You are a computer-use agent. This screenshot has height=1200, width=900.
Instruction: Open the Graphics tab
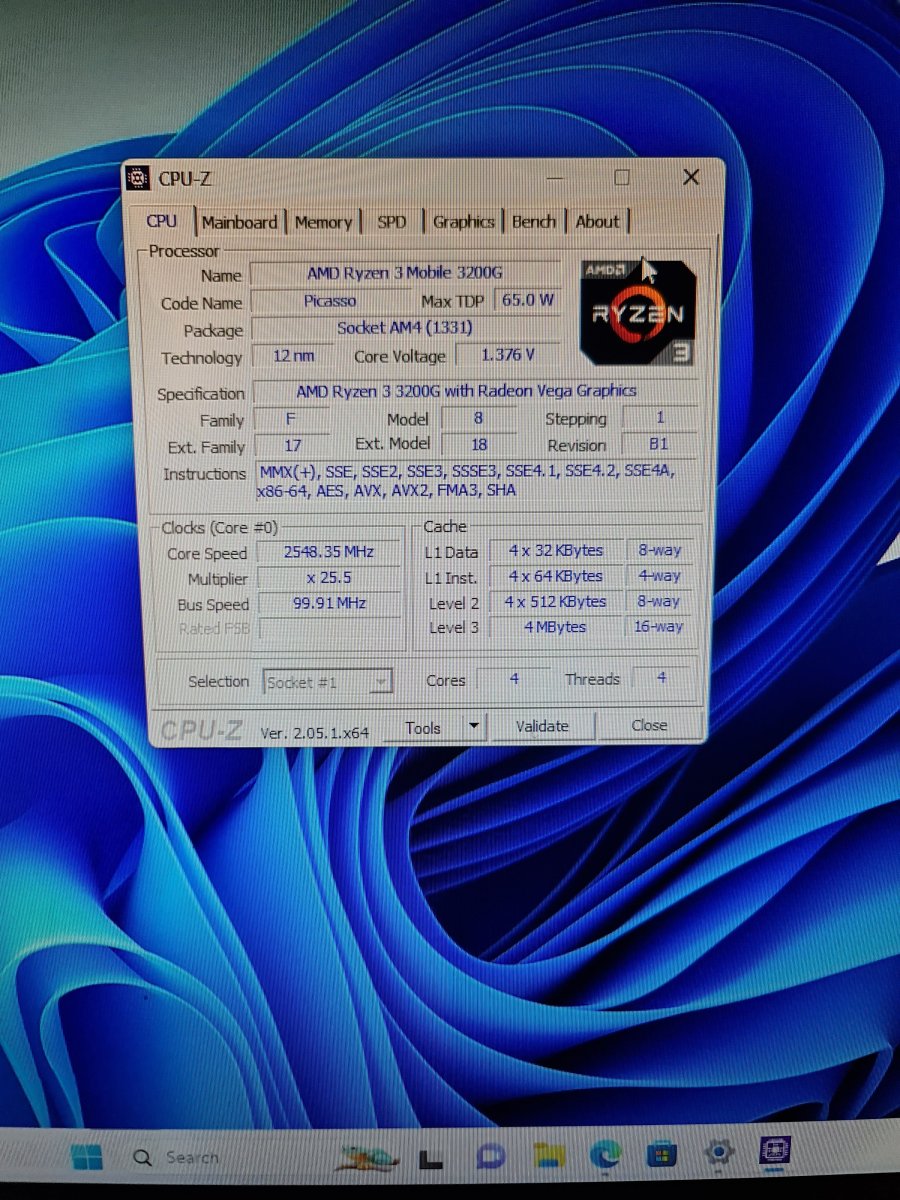(x=463, y=221)
